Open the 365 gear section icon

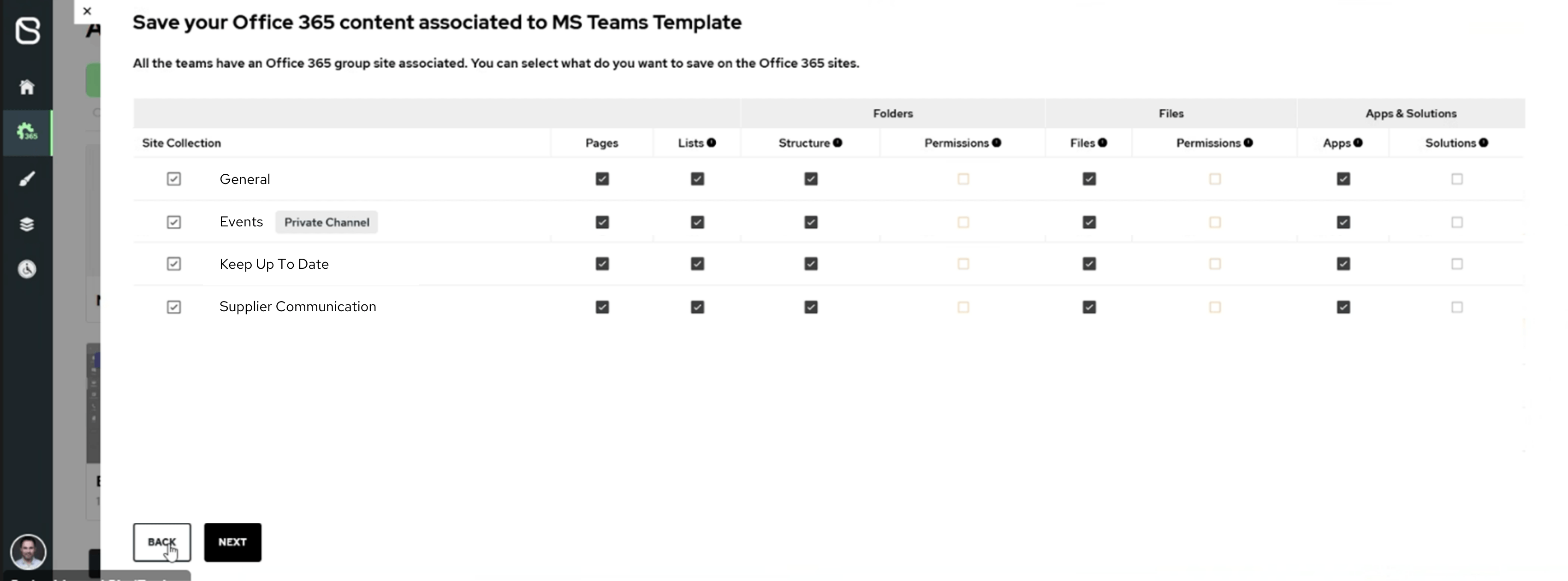tap(27, 132)
